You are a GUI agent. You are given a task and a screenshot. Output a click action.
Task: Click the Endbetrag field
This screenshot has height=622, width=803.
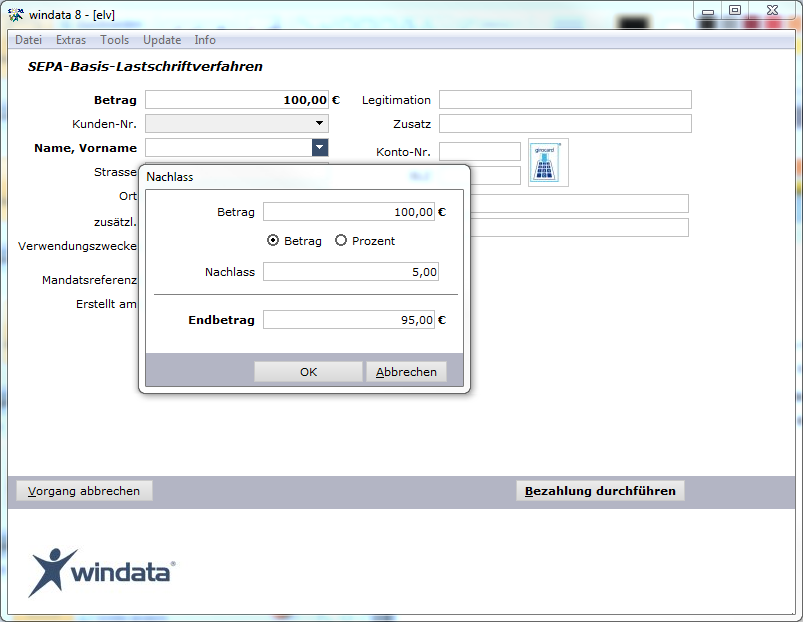click(x=349, y=320)
